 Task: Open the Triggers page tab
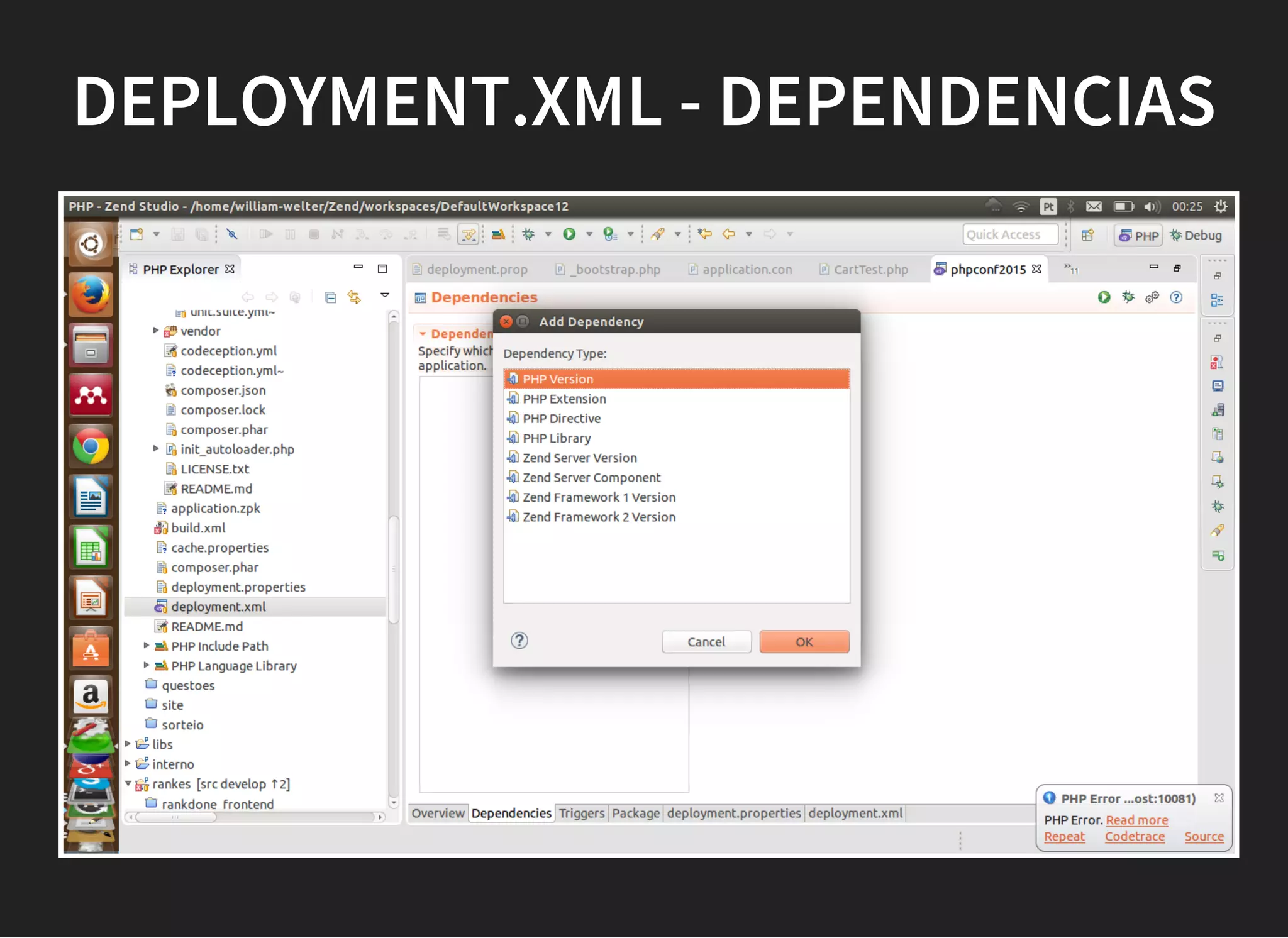[582, 814]
